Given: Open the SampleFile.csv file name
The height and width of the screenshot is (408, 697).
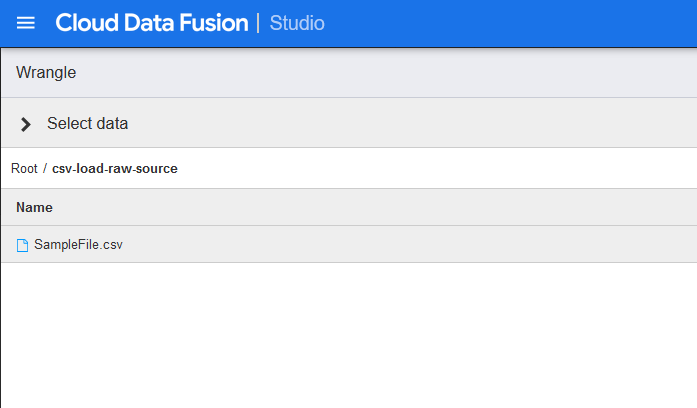Looking at the screenshot, I should pyautogui.click(x=78, y=244).
